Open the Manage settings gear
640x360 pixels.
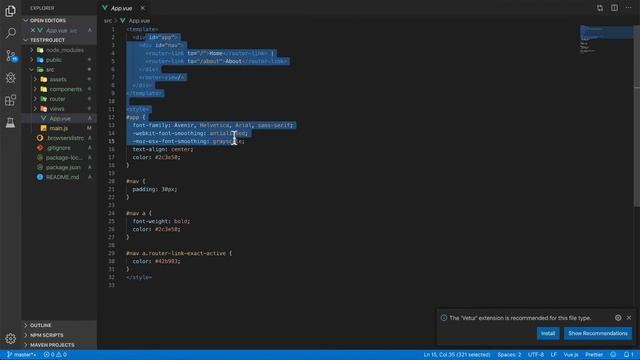point(11,338)
